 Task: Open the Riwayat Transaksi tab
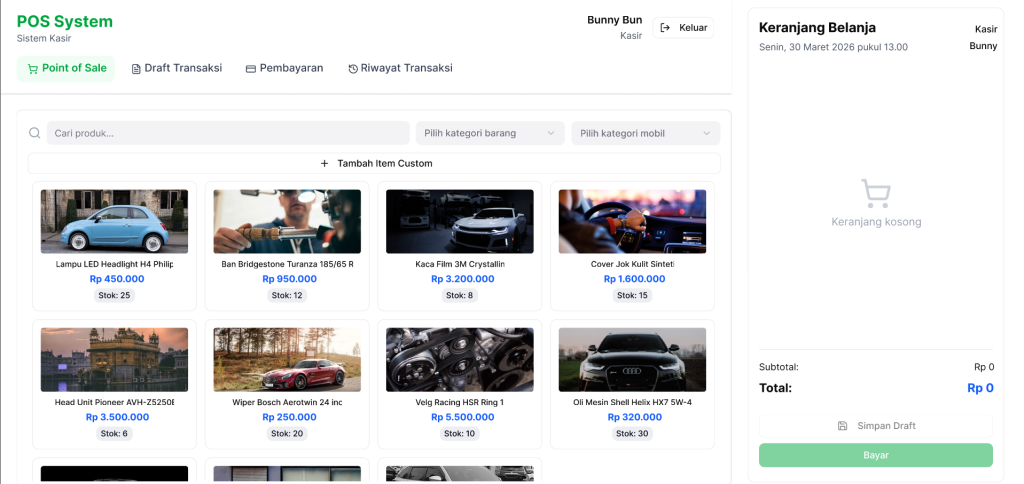(x=400, y=69)
